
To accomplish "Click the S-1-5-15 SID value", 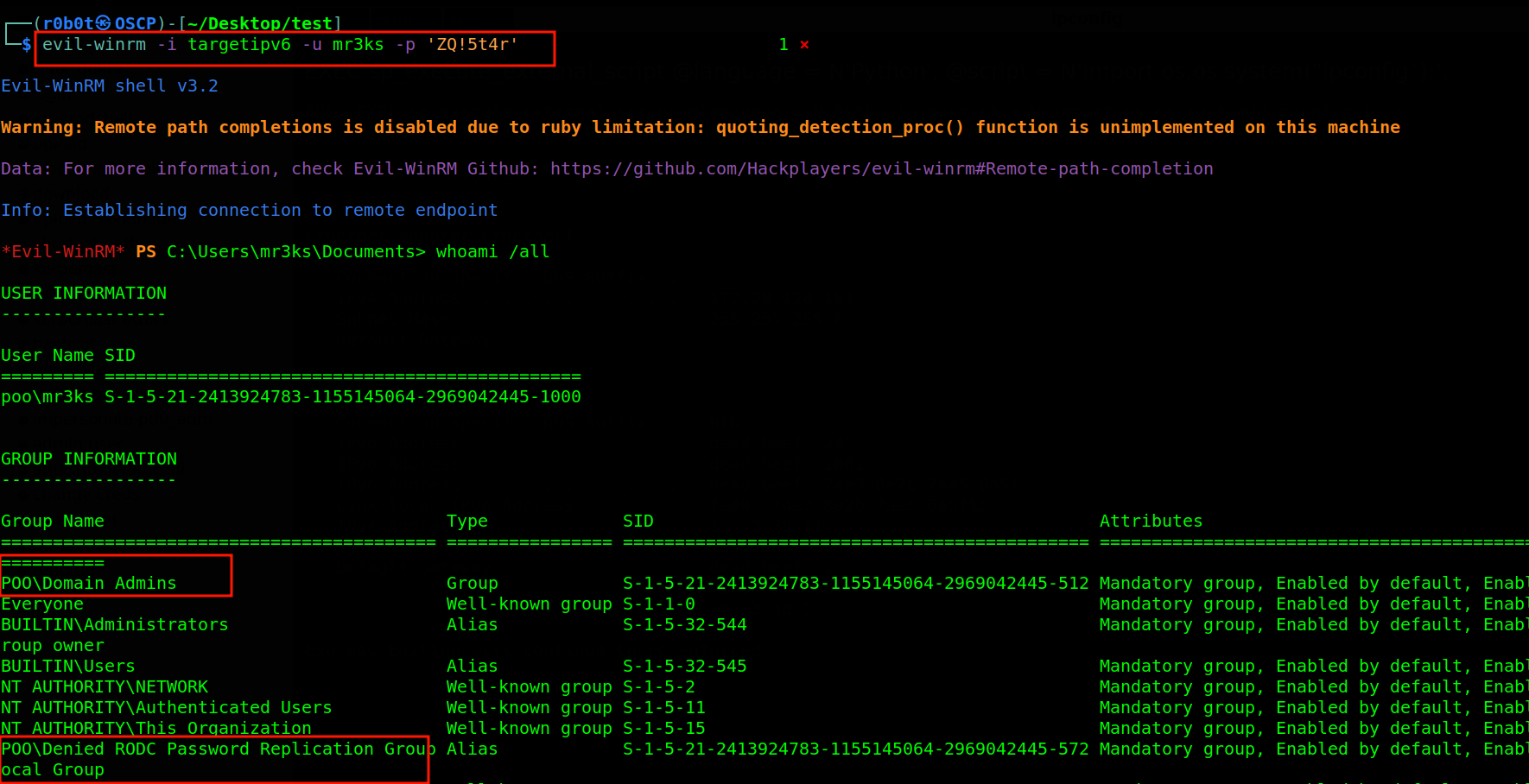I will click(664, 729).
